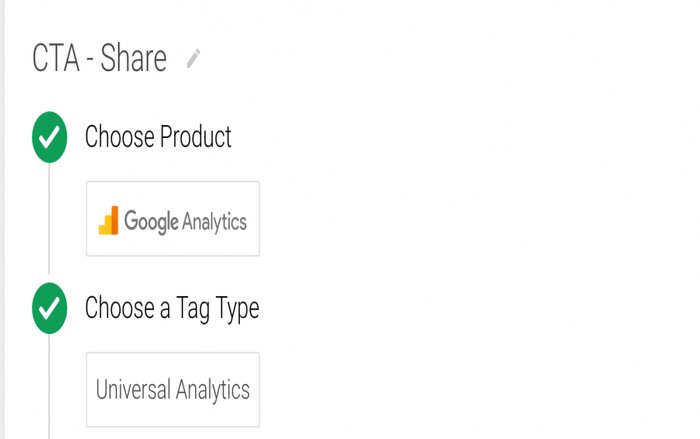The height and width of the screenshot is (439, 700).
Task: Expand the Choose a Tag Type step heading
Action: 172,308
